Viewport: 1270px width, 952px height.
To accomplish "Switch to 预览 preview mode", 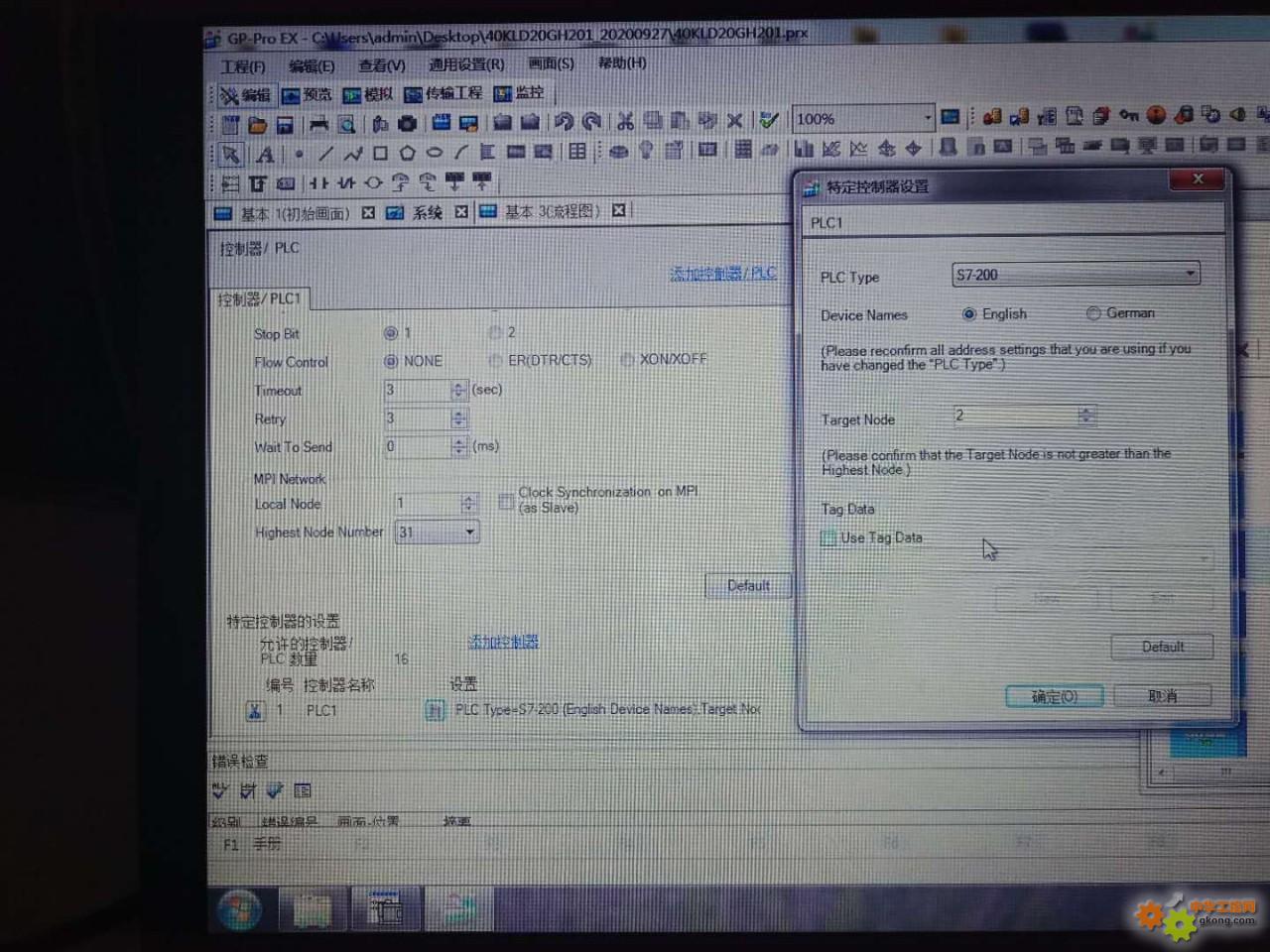I will [x=307, y=94].
